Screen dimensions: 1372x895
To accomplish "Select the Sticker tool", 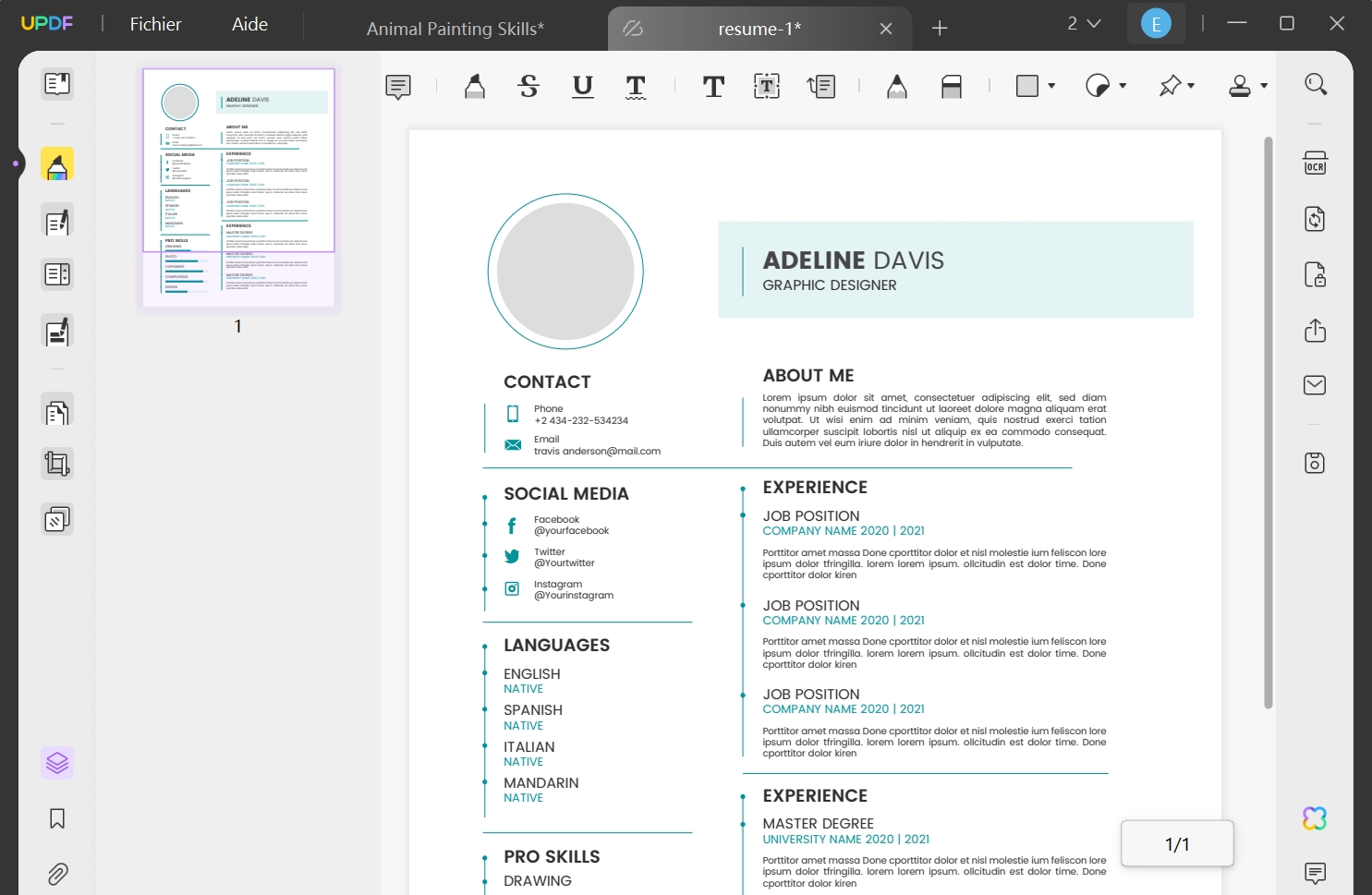I will pos(1098,86).
